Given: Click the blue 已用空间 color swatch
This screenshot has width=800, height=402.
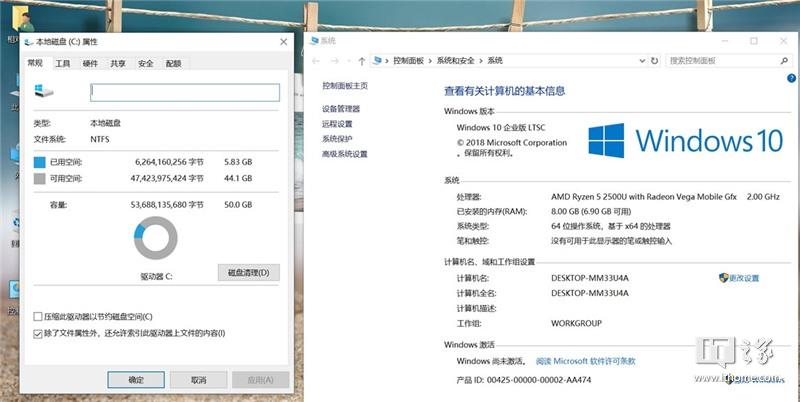Looking at the screenshot, I should (39, 162).
